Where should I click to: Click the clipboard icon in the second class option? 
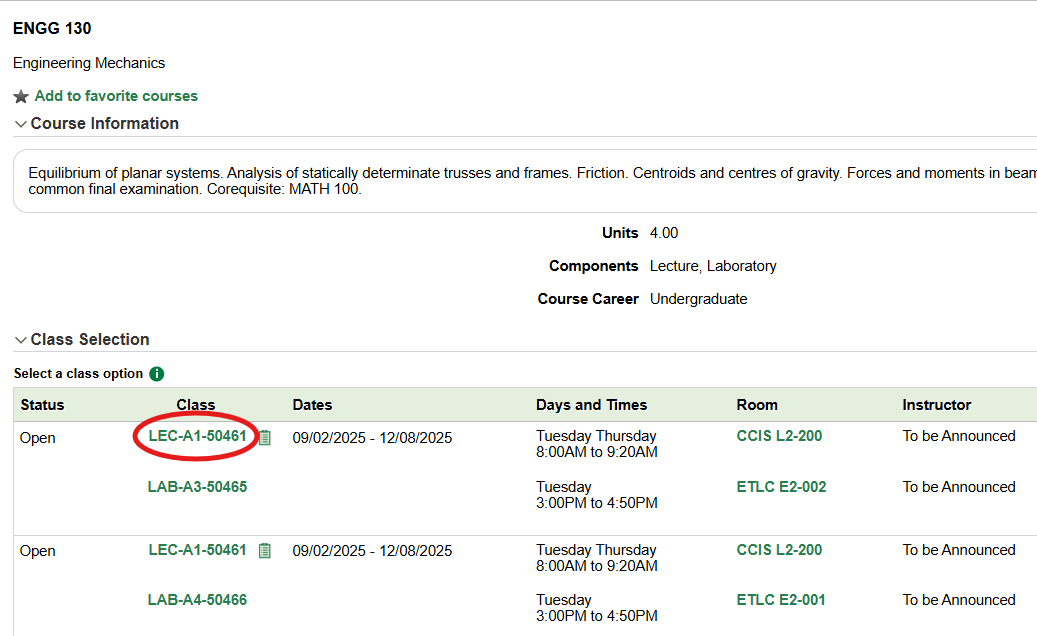263,550
